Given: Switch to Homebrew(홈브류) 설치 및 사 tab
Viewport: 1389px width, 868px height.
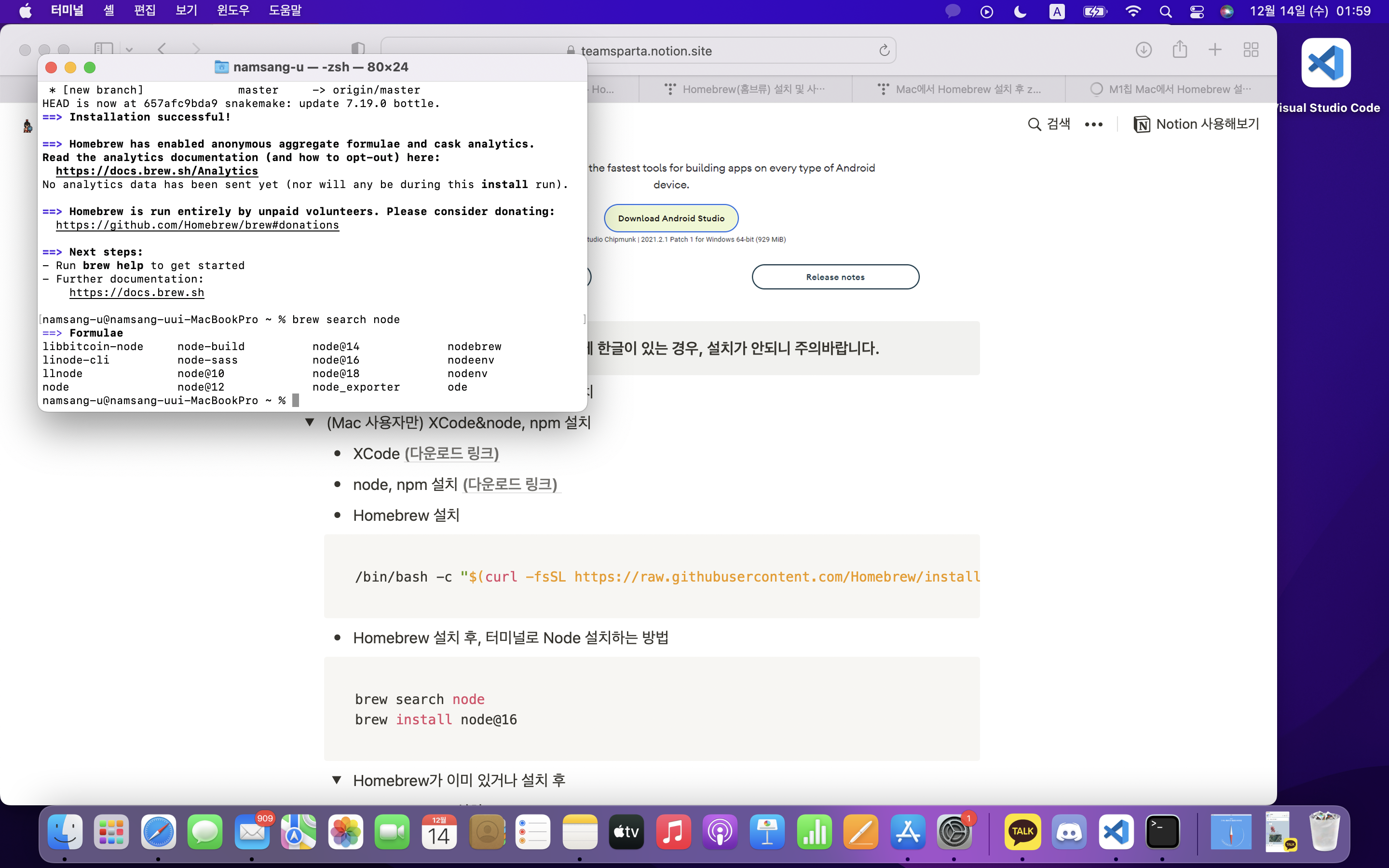Looking at the screenshot, I should [x=746, y=89].
